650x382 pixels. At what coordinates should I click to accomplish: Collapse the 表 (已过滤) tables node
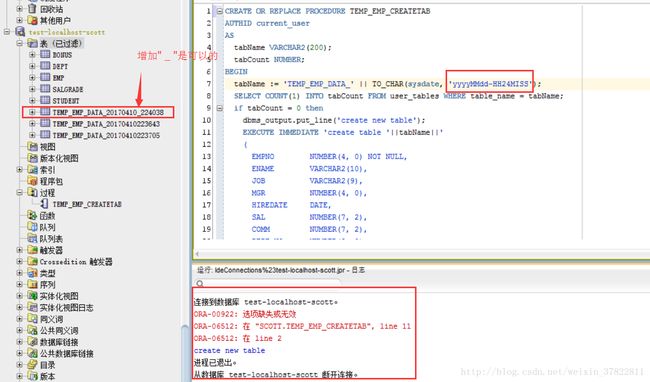click(x=19, y=43)
